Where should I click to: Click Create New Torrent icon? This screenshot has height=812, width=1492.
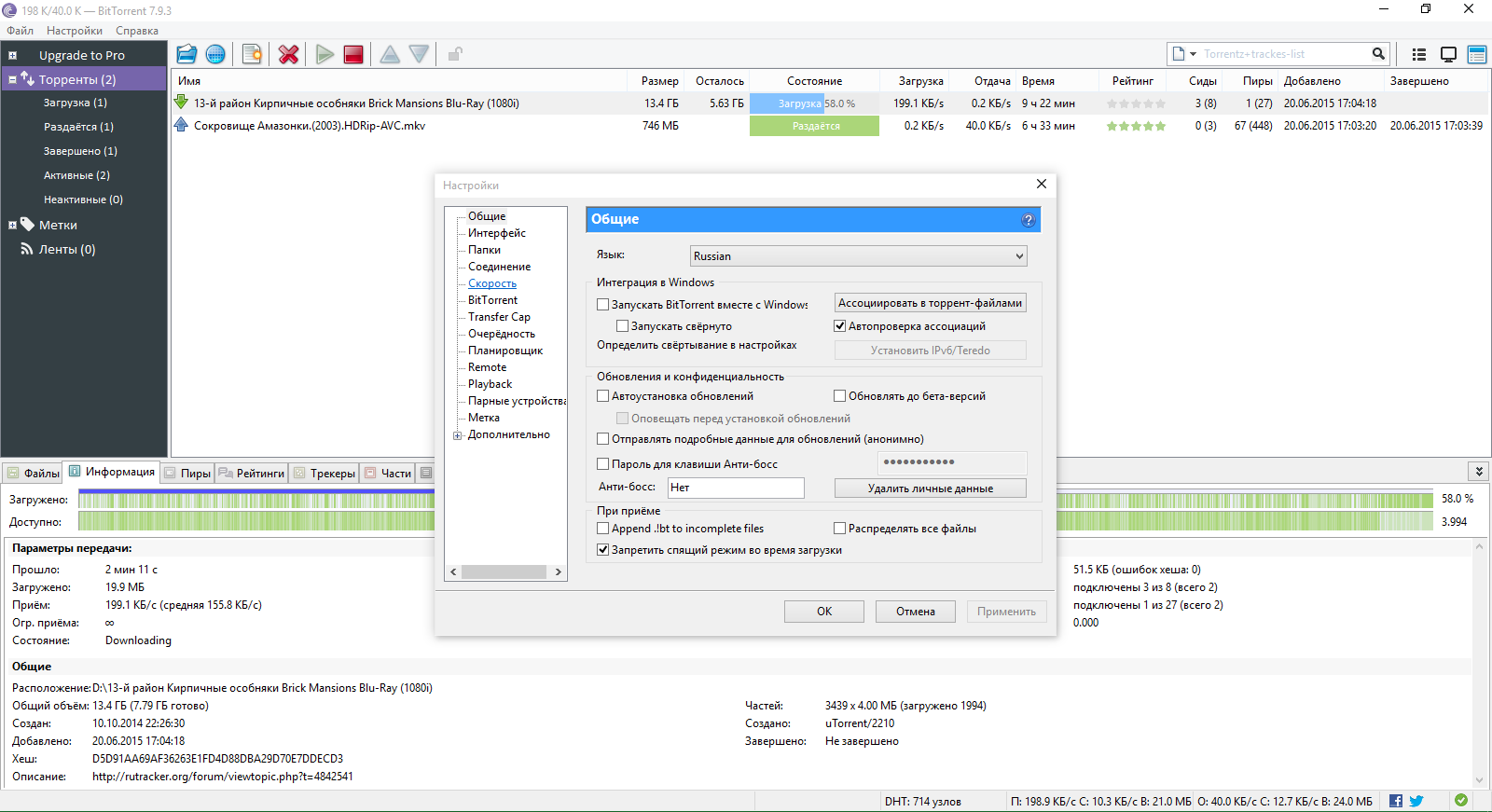(252, 54)
